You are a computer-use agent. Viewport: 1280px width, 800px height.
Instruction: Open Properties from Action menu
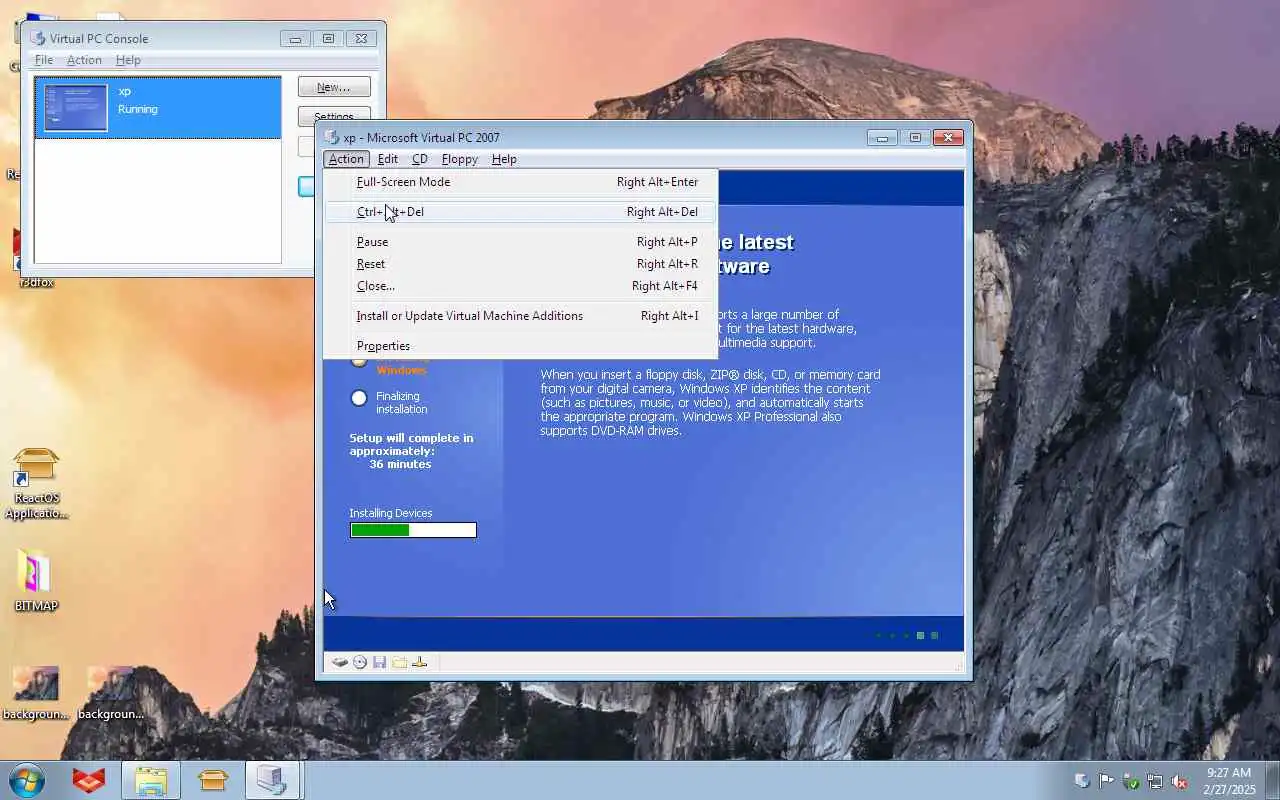coord(520,346)
